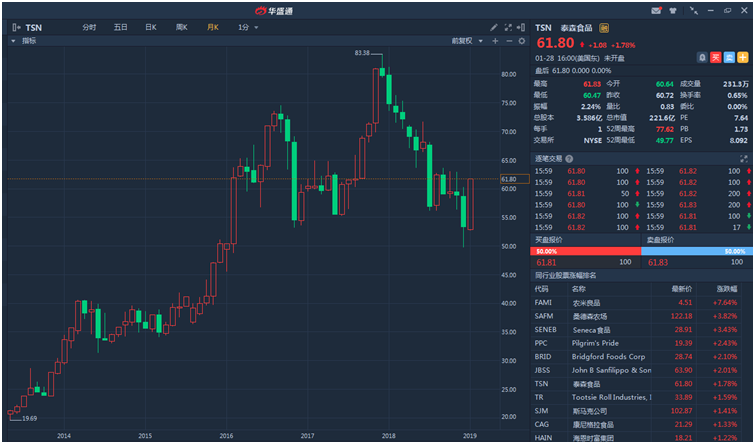Click the blue 卖 sell button
The width and height of the screenshot is (755, 444).
pyautogui.click(x=729, y=58)
